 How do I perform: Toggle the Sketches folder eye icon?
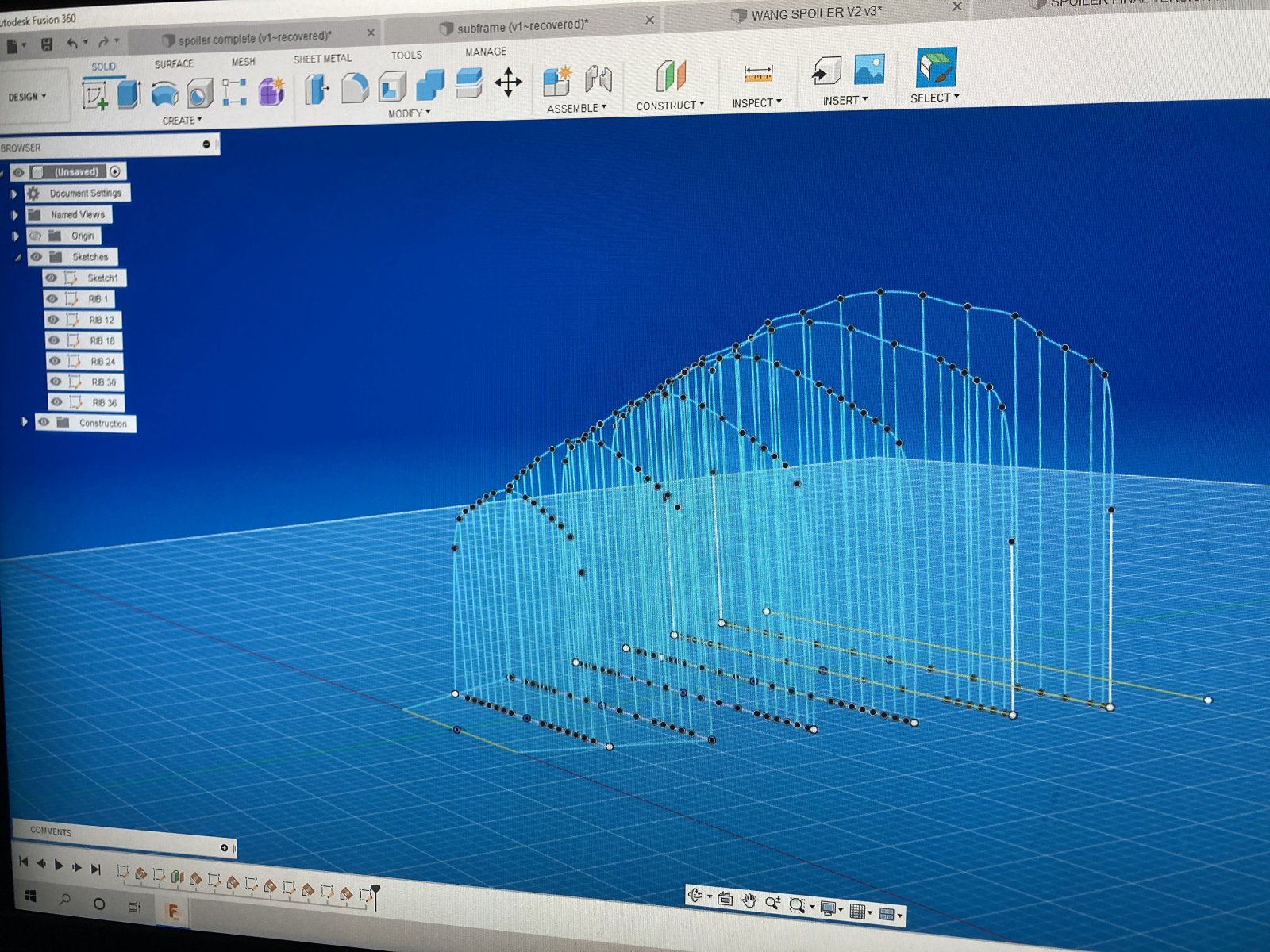click(36, 257)
